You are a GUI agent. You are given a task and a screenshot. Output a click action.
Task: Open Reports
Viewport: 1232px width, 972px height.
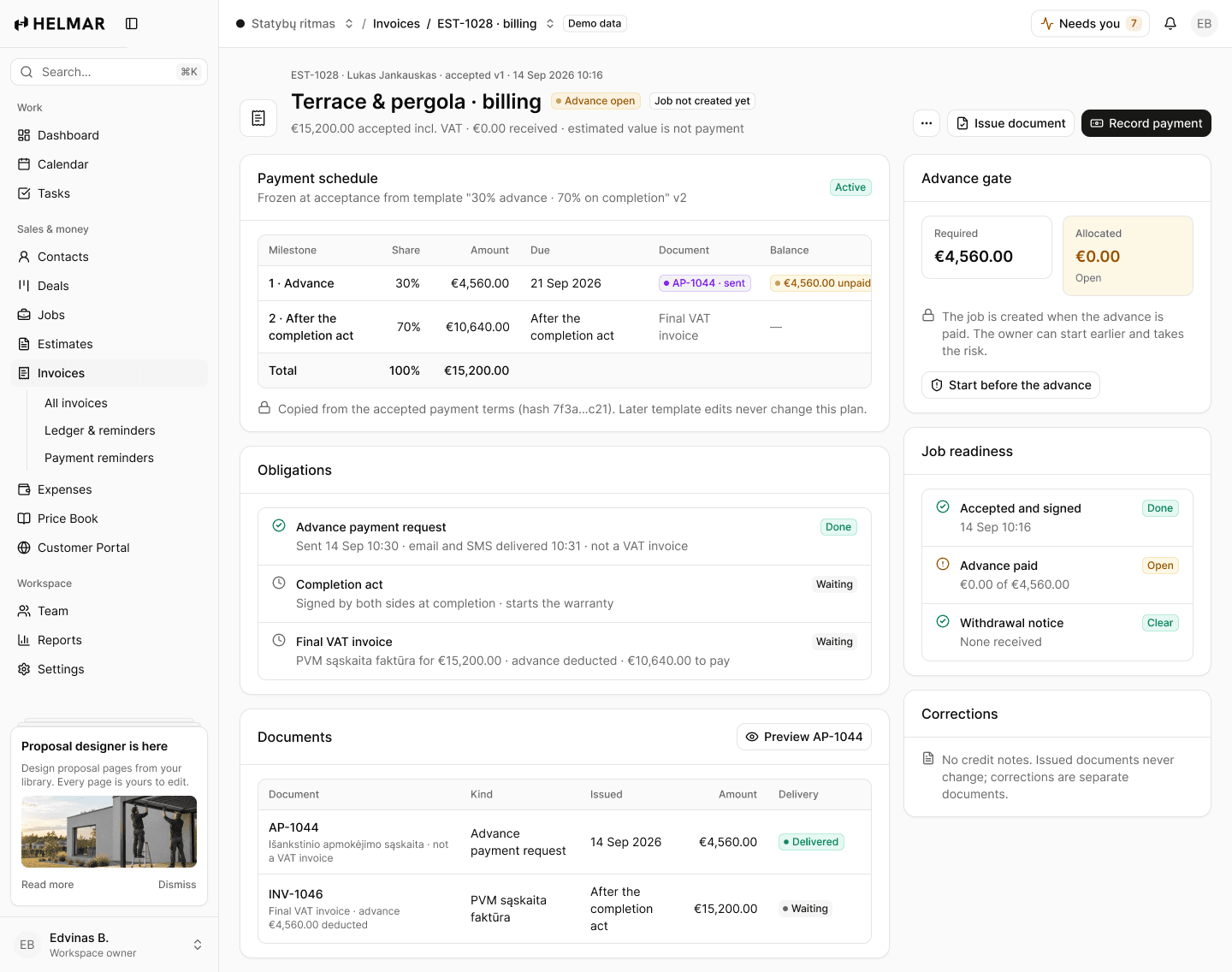[110, 640]
